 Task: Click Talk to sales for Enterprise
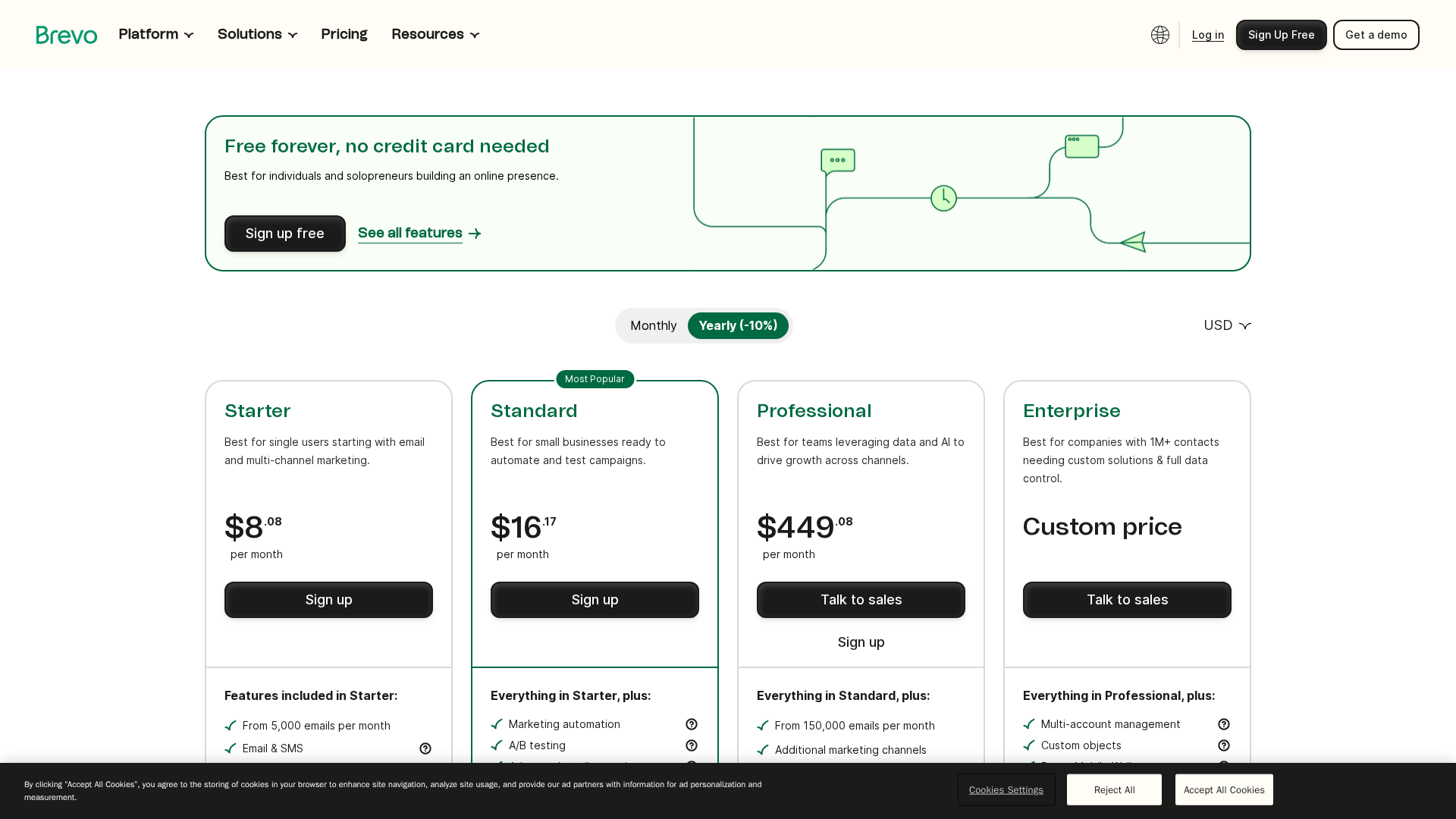point(1126,600)
